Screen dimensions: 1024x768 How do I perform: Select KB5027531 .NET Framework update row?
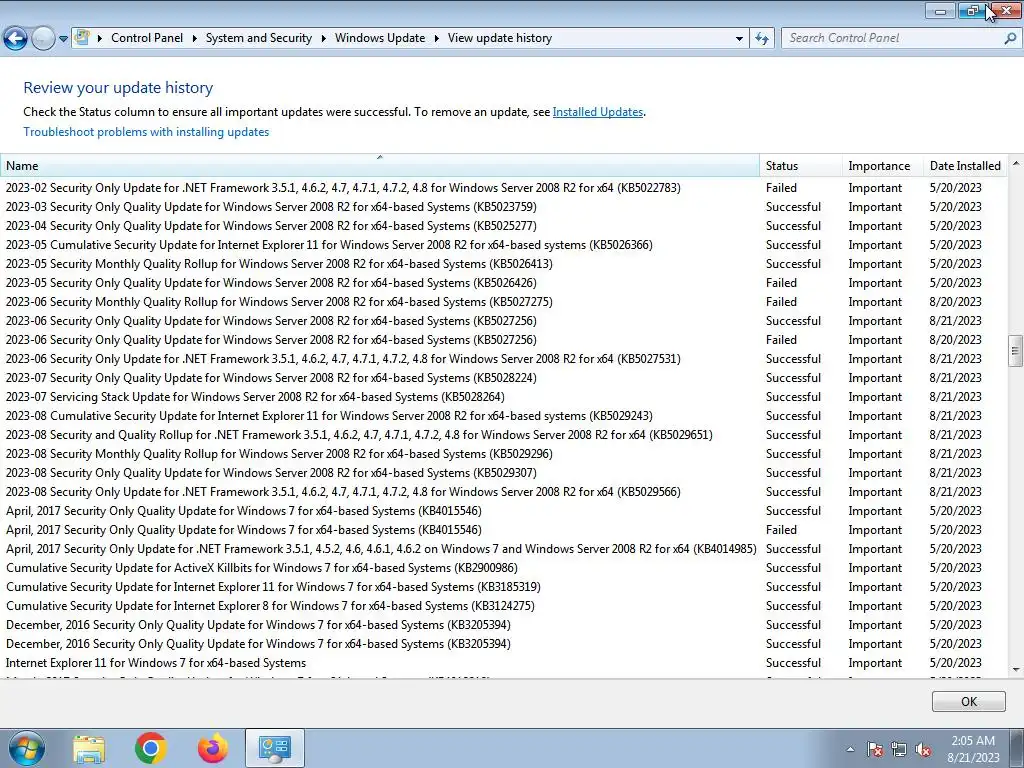coord(503,359)
